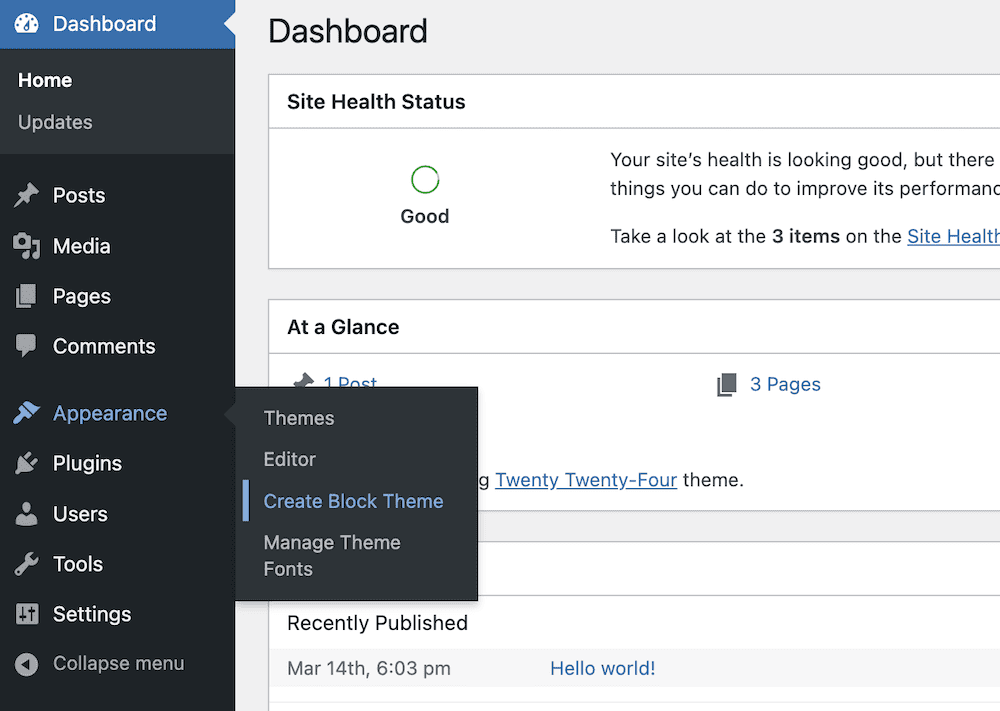
Task: Click the Users person icon
Action: pos(27,514)
